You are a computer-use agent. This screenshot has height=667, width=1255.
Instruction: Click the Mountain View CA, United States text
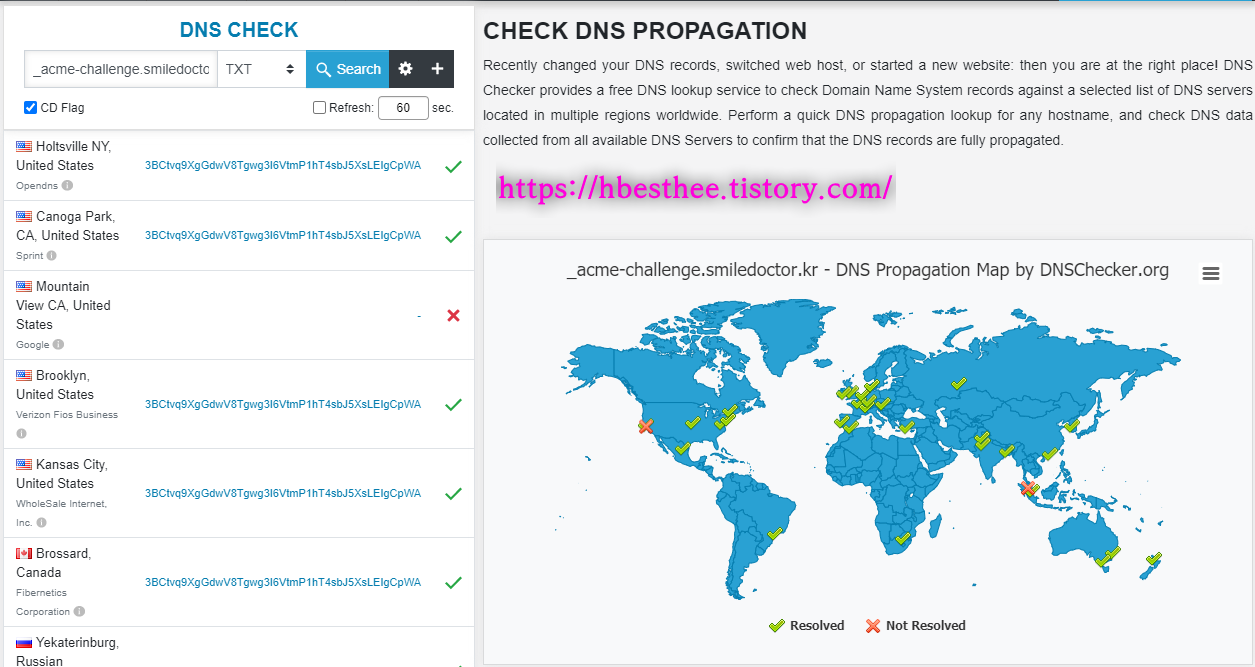64,305
